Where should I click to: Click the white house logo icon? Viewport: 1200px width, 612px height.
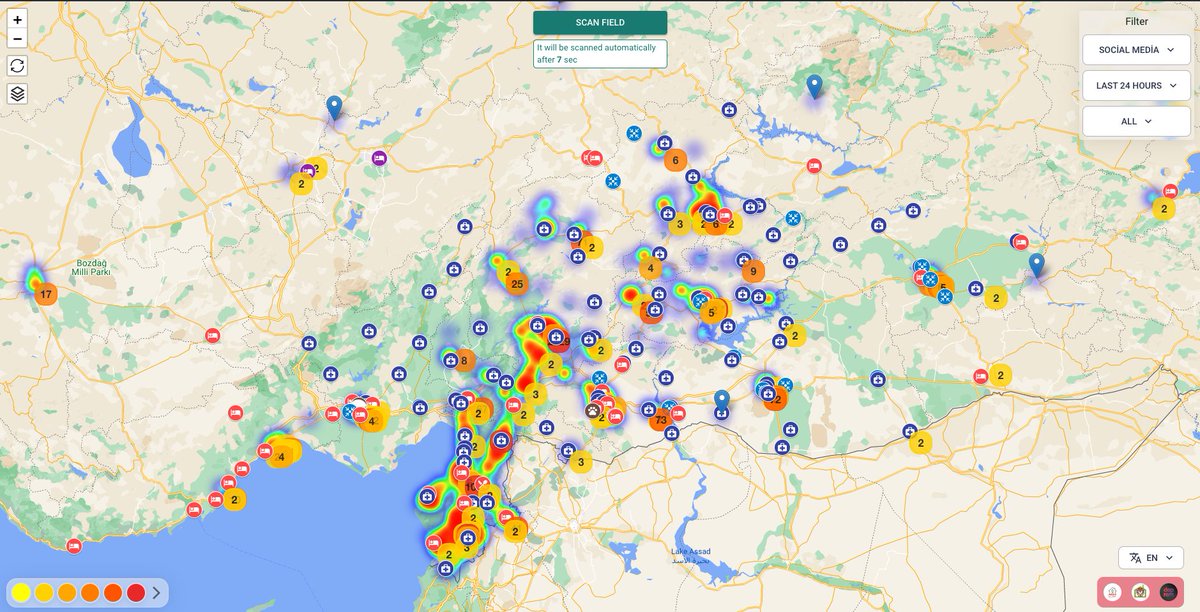(1112, 592)
